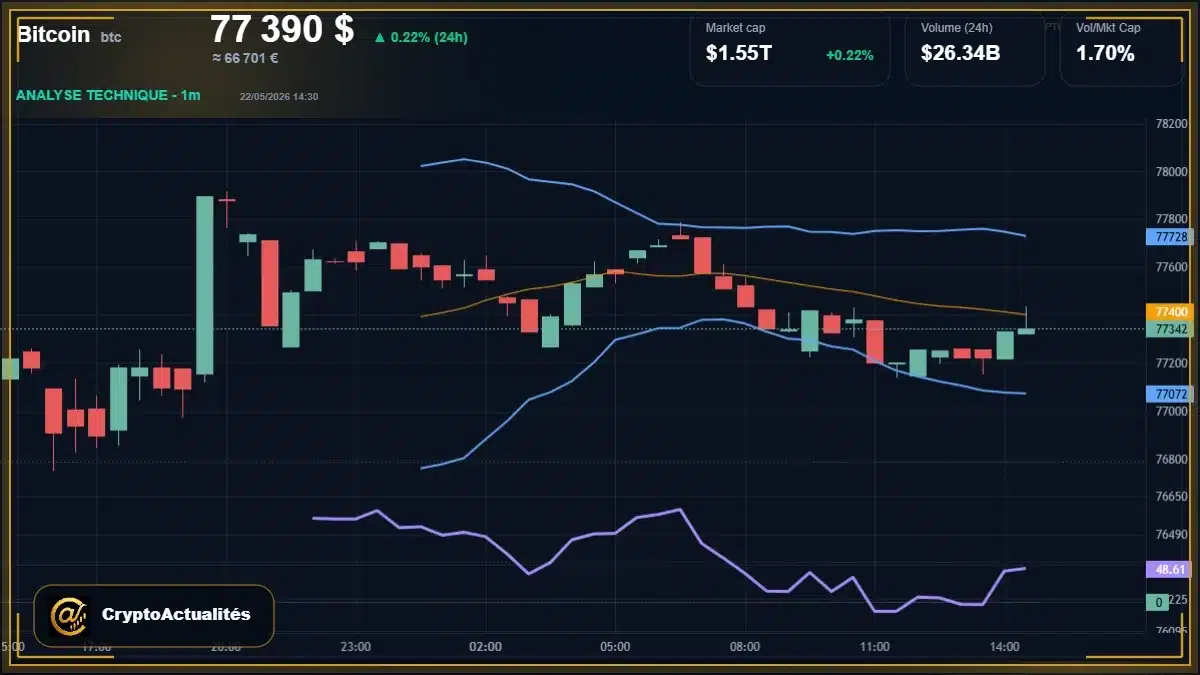1200x675 pixels.
Task: Click the green up-triangle beside 0.22% (24h)
Action: [x=380, y=38]
